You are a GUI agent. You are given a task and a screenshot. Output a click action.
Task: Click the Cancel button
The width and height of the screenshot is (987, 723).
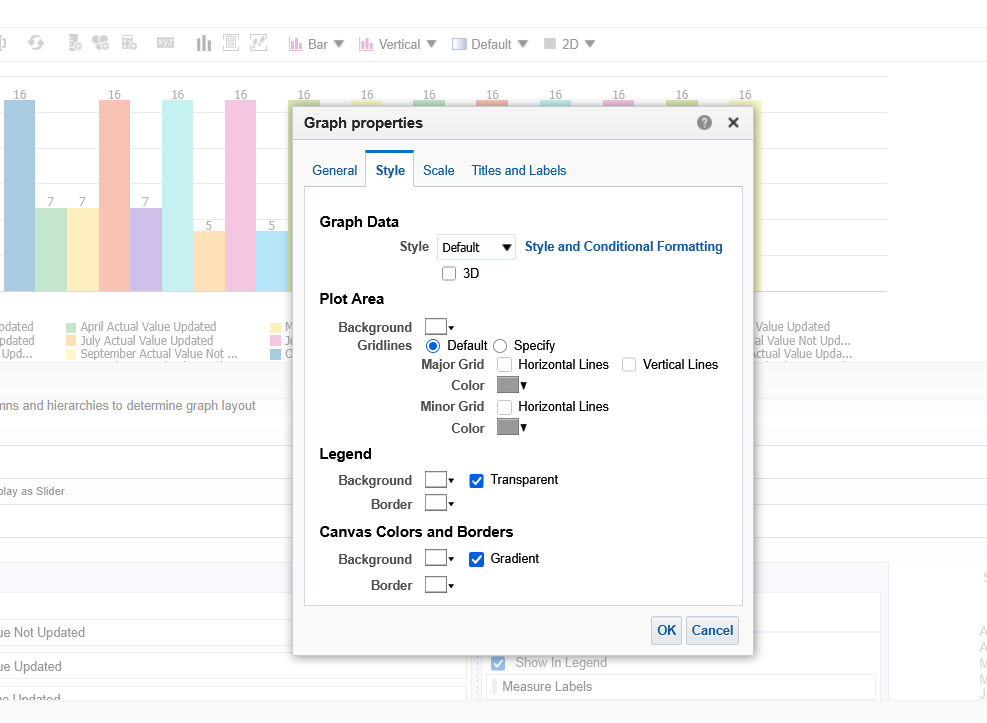712,631
